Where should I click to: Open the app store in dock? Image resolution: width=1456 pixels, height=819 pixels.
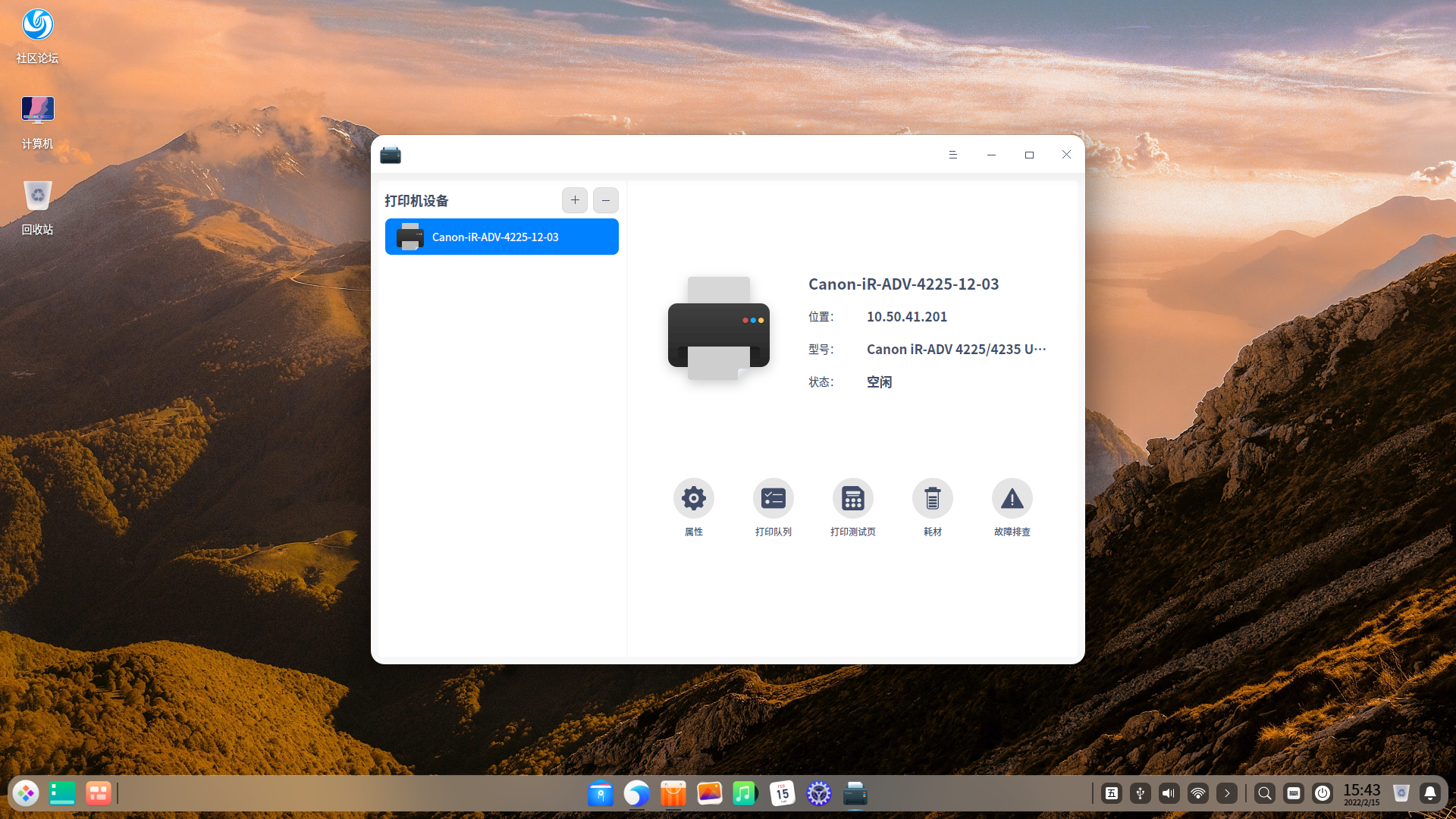pyautogui.click(x=673, y=793)
